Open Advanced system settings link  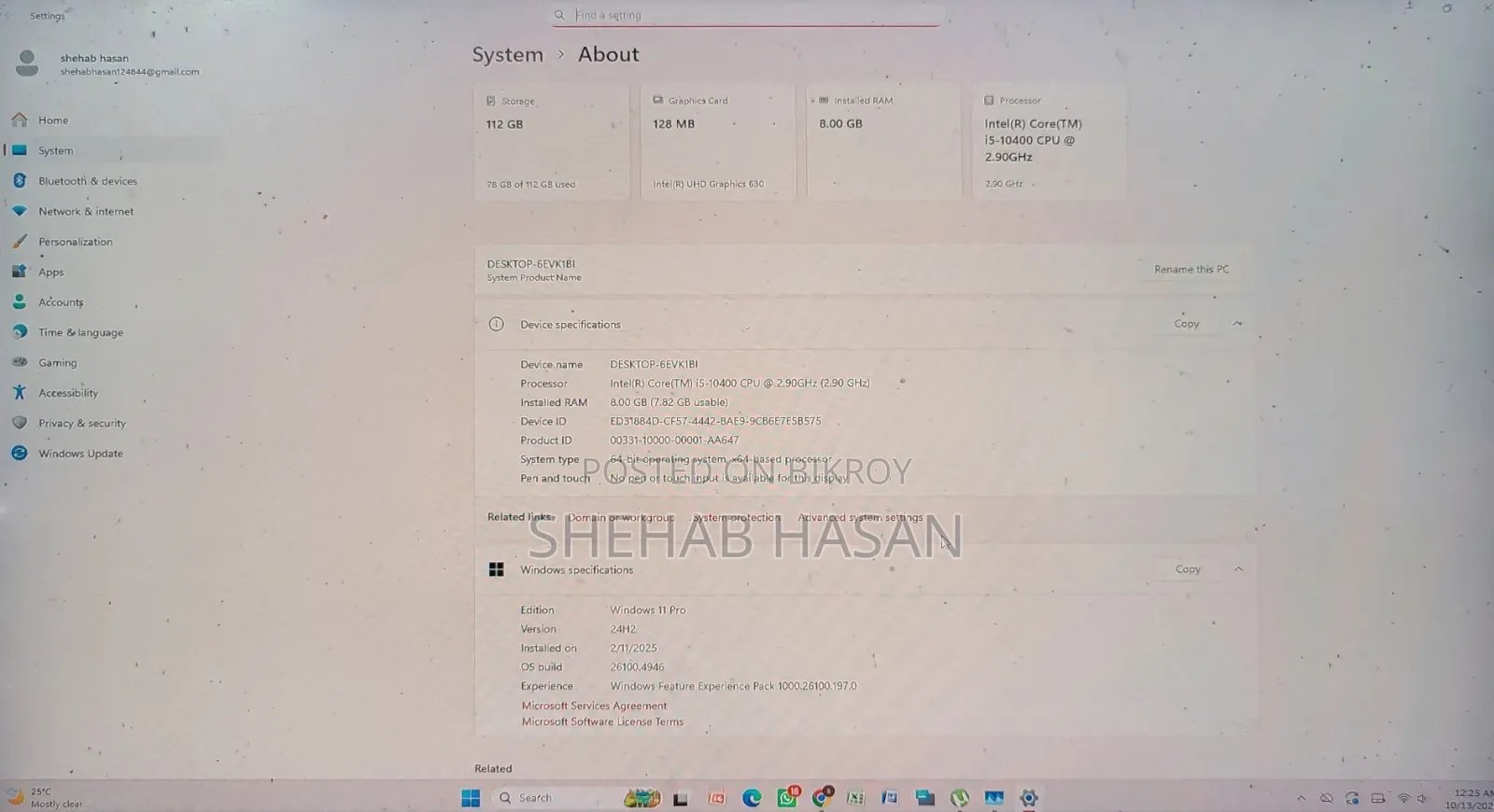click(x=860, y=518)
